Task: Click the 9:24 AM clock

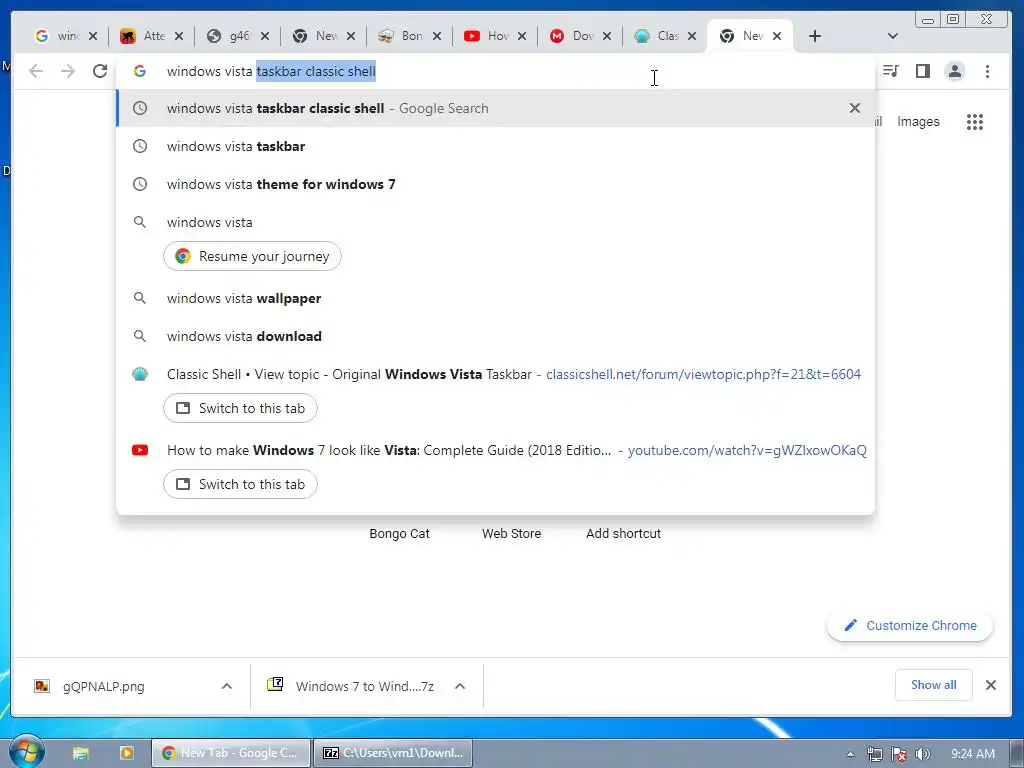Action: tap(972, 754)
